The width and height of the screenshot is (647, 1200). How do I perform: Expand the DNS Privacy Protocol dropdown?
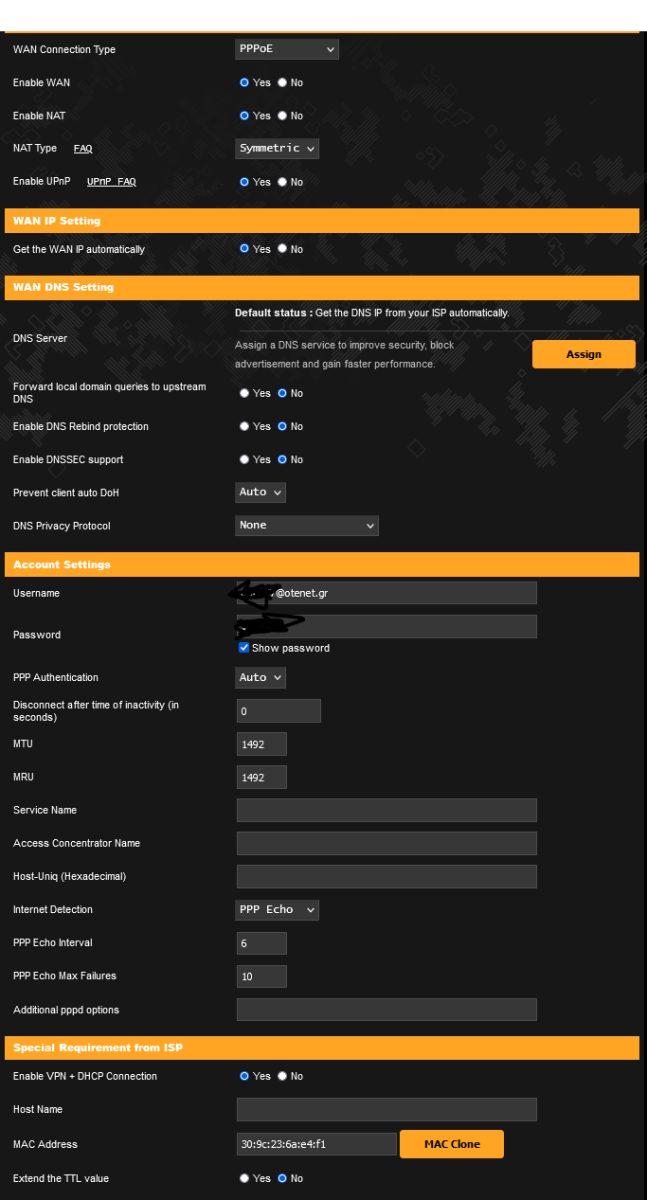click(307, 525)
